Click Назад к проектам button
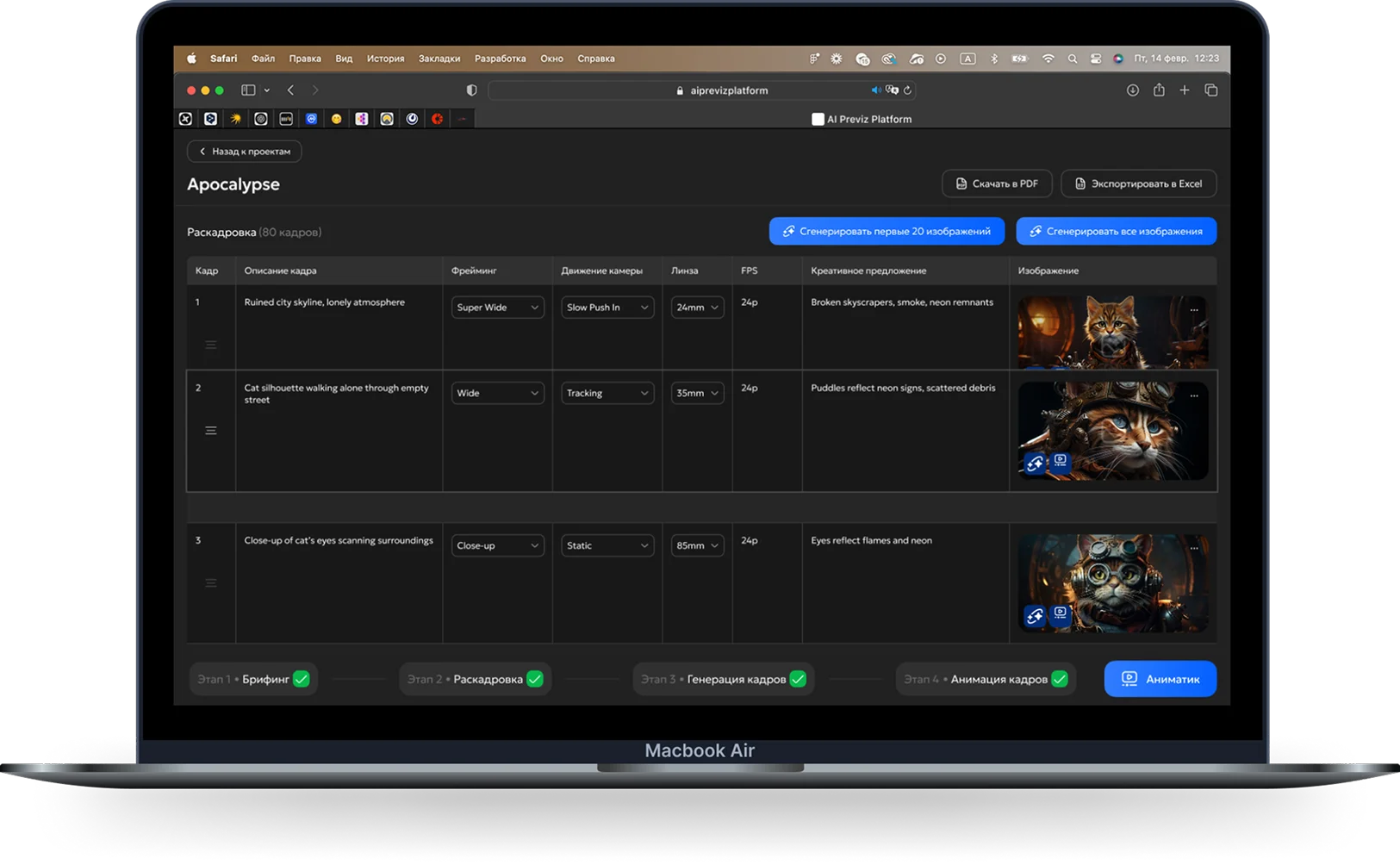The width and height of the screenshot is (1400, 865). click(245, 151)
